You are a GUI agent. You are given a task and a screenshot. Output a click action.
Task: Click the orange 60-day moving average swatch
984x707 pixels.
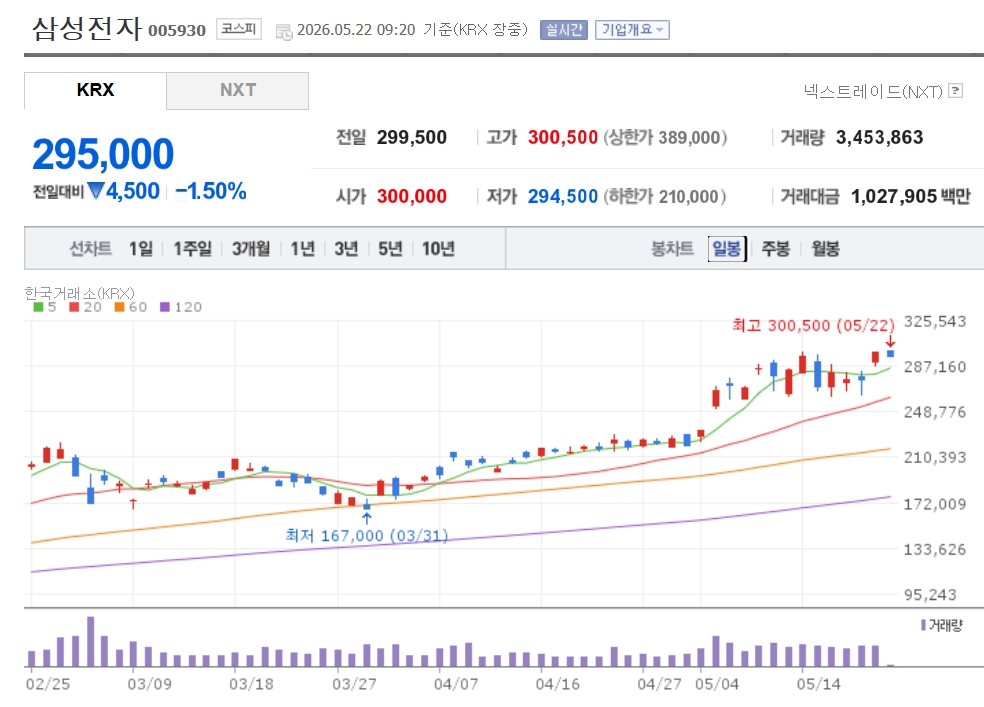point(119,307)
